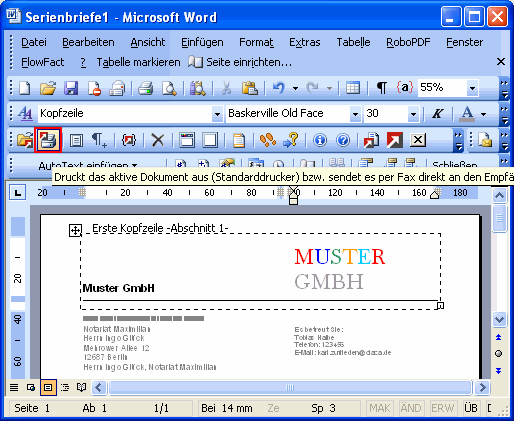Image resolution: width=514 pixels, height=421 pixels.
Task: Open the Baskerville Old Face font dropdown arrow
Action: point(356,114)
